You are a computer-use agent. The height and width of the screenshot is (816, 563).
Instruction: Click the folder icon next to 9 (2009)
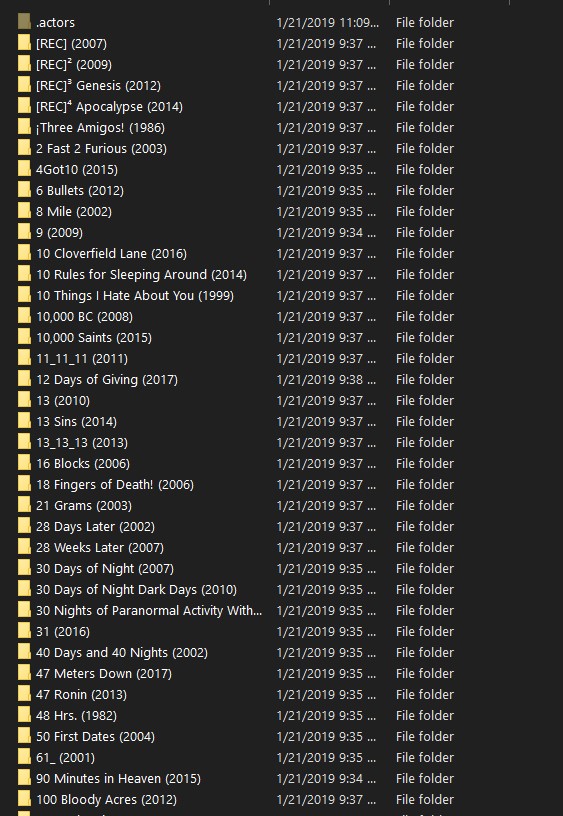click(24, 232)
